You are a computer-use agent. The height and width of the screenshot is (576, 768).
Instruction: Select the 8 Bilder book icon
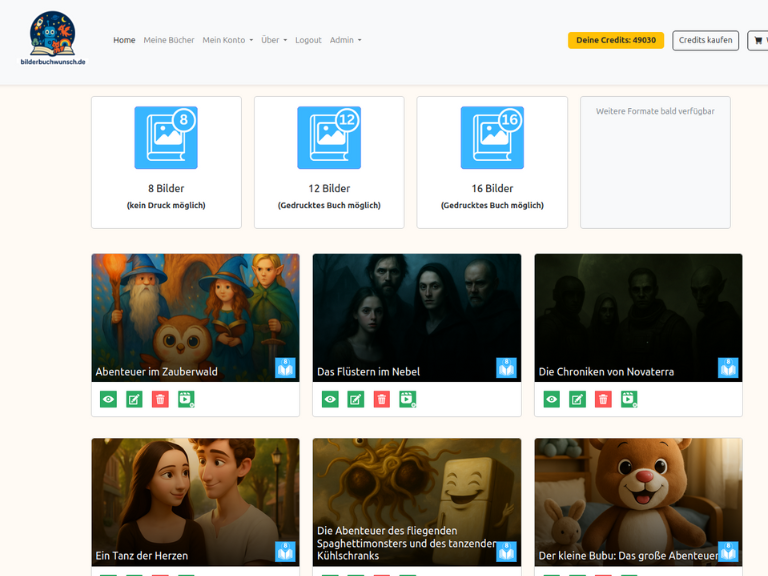pyautogui.click(x=166, y=138)
